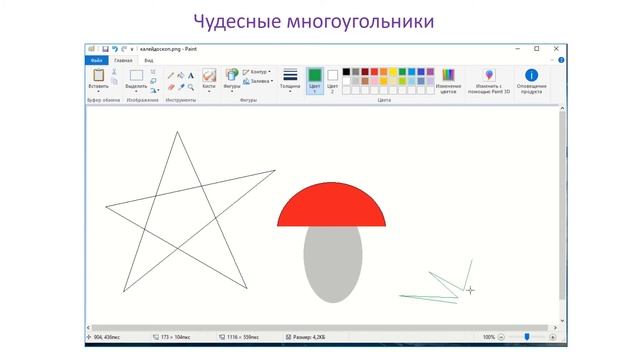
Task: Select the Pencil tool
Action: tap(171, 76)
